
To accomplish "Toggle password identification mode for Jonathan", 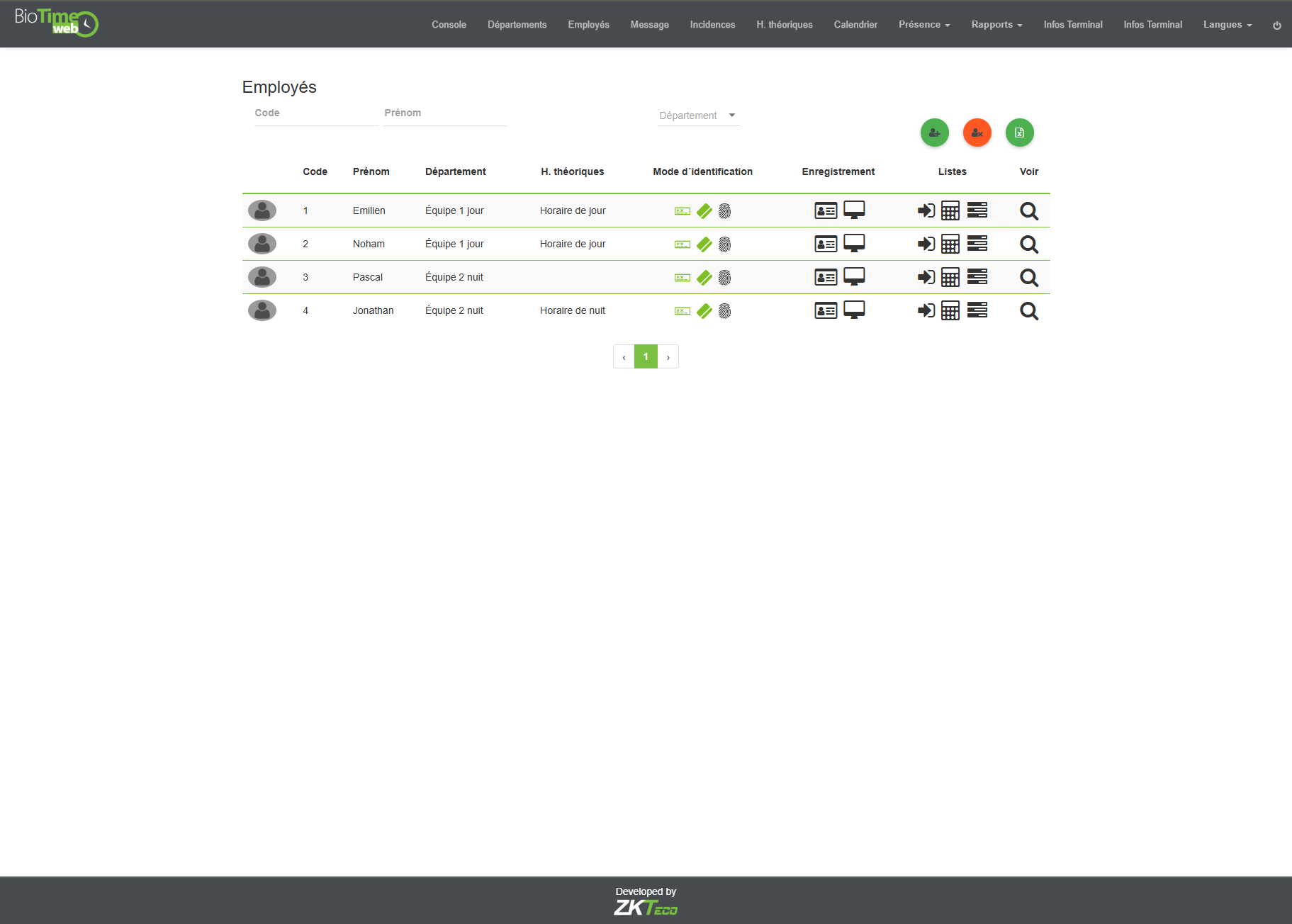I will click(681, 310).
